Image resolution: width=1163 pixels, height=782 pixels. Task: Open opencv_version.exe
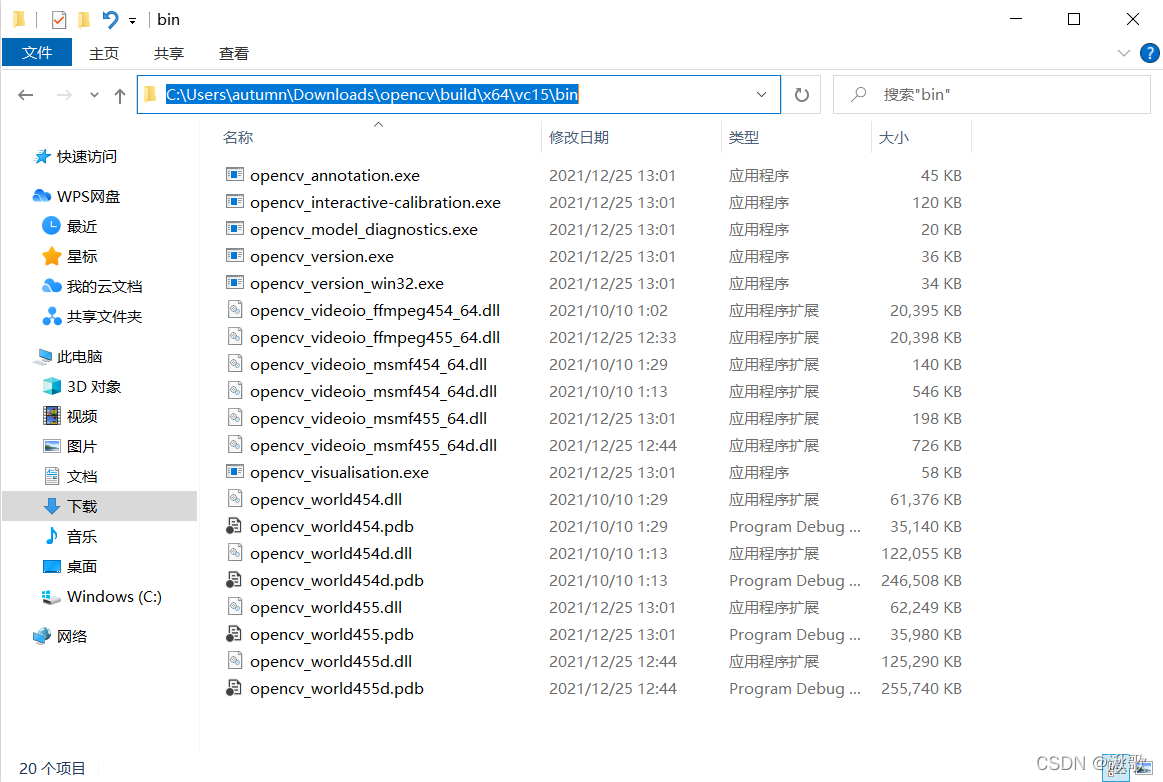tap(321, 256)
